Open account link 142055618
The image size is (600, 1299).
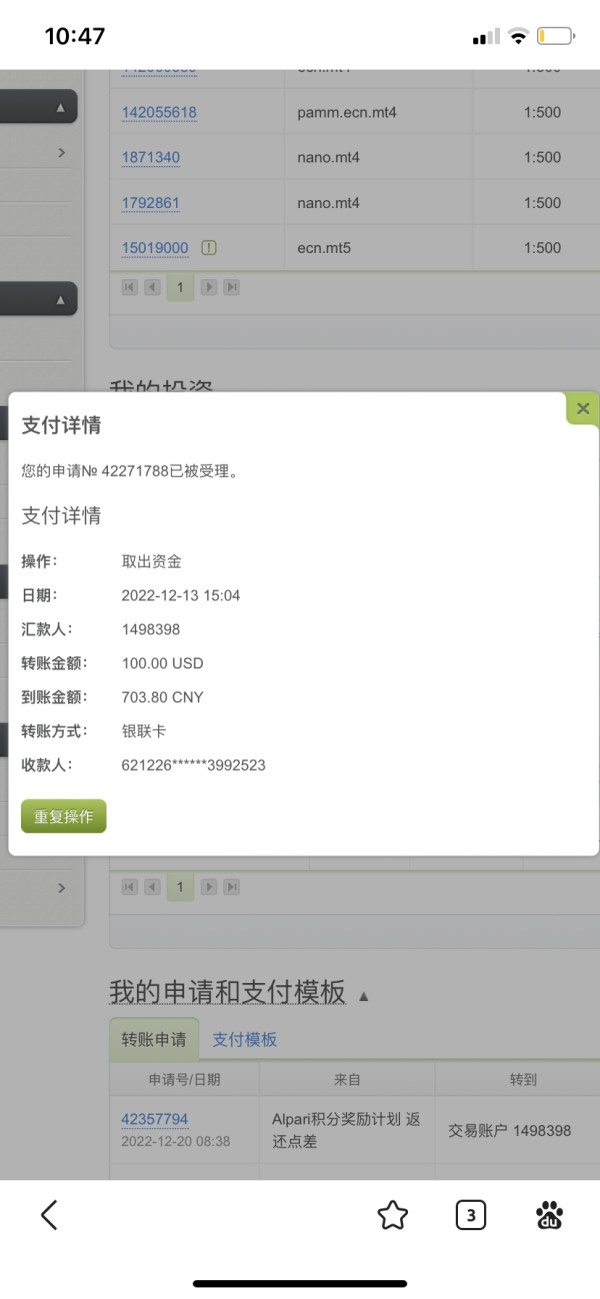point(159,113)
